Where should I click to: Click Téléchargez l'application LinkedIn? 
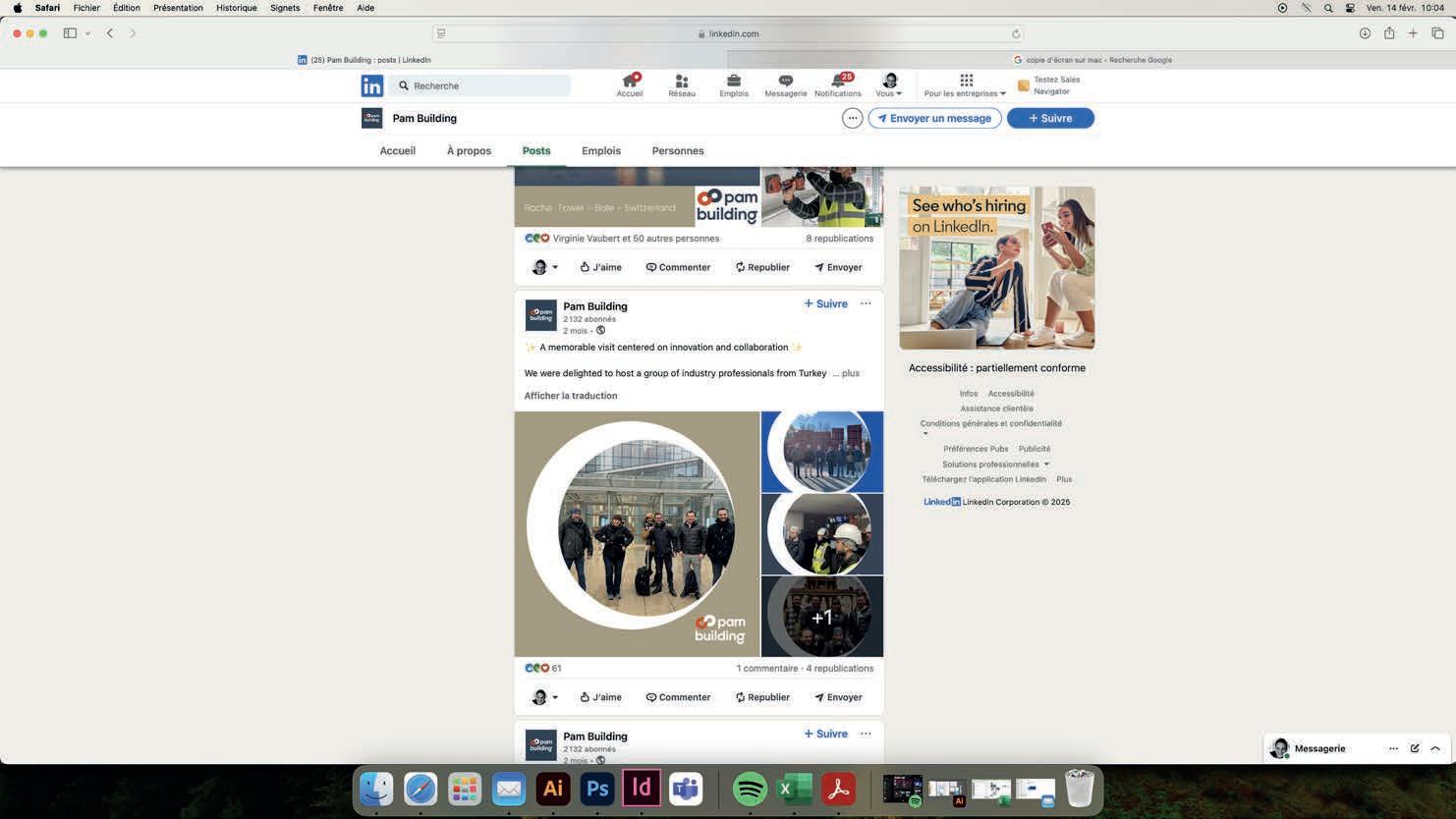click(x=983, y=479)
